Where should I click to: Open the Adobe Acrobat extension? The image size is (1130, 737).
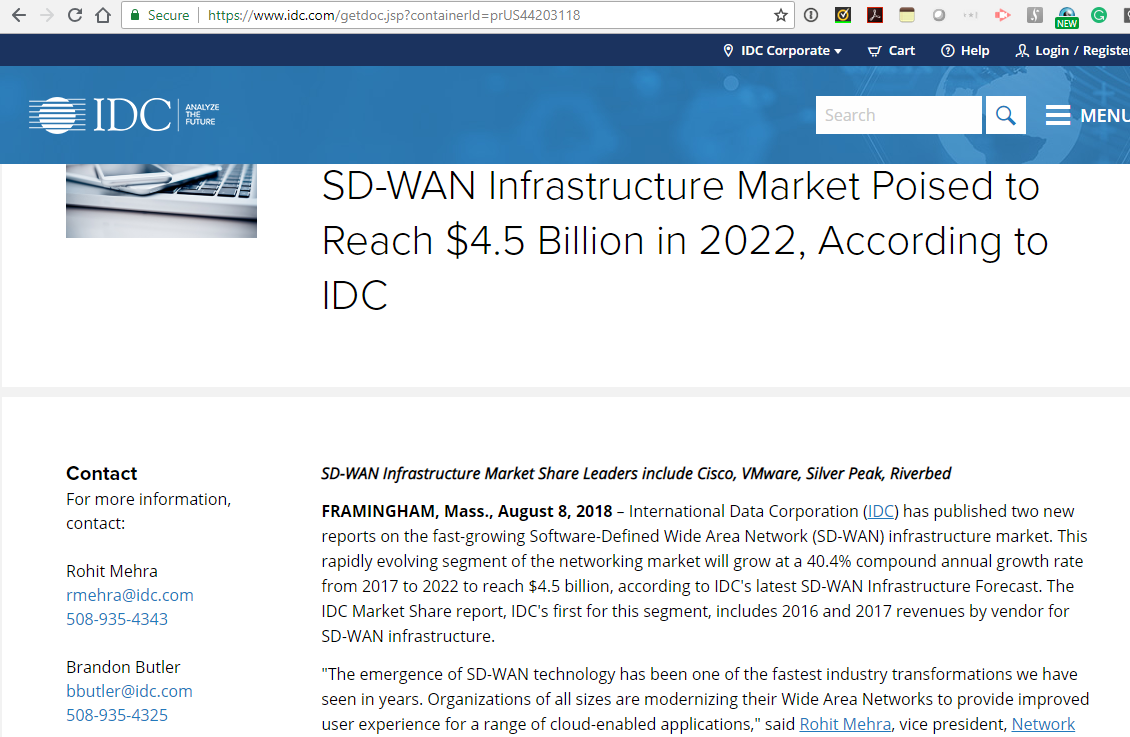coord(875,15)
